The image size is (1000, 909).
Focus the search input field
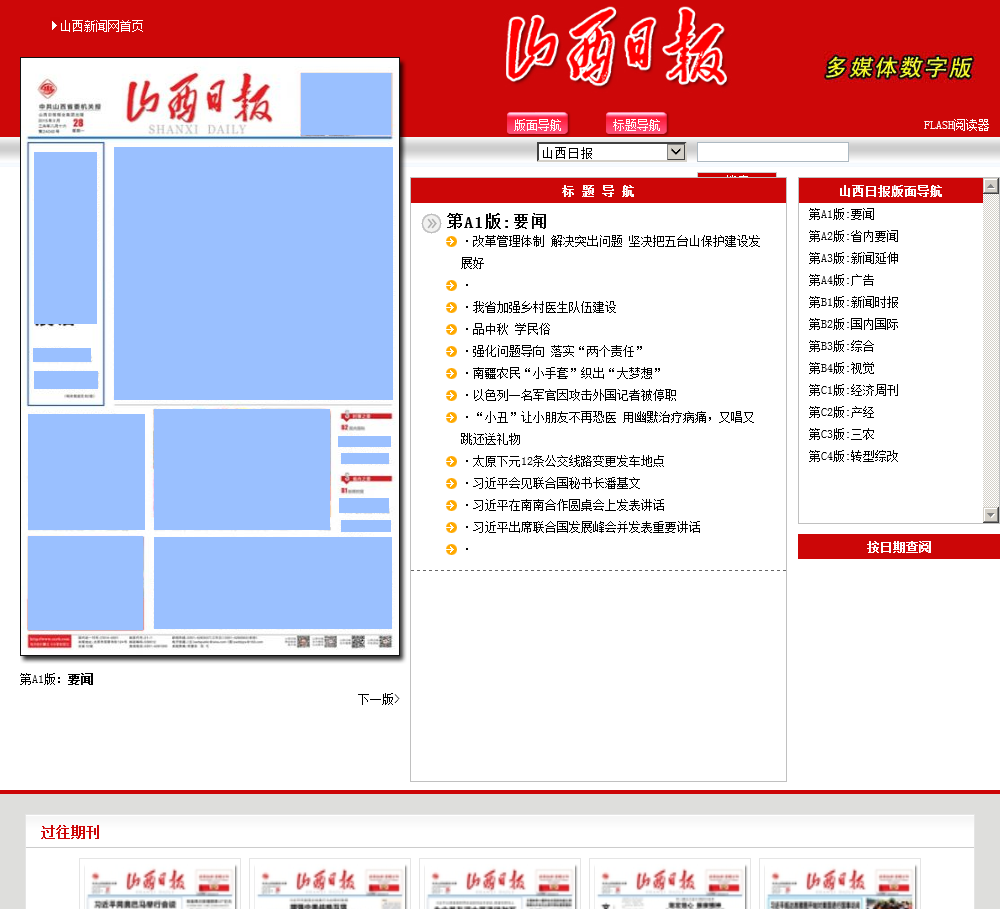pos(772,152)
